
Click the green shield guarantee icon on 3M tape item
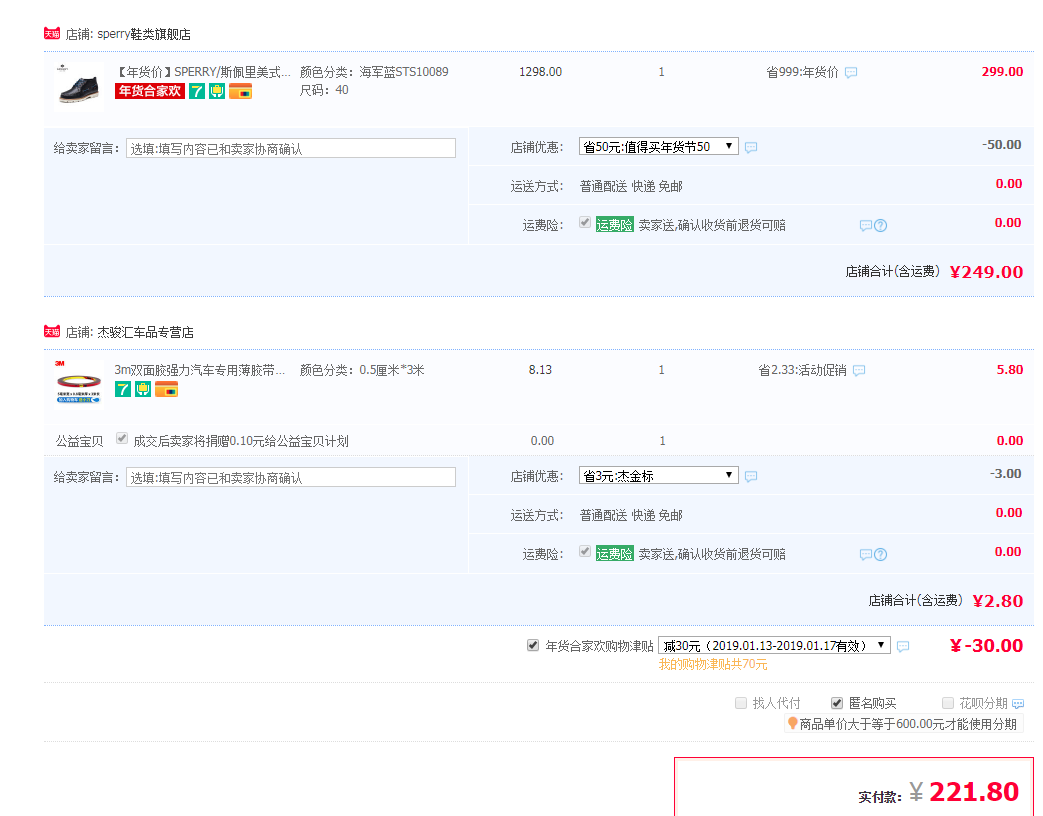coord(143,389)
